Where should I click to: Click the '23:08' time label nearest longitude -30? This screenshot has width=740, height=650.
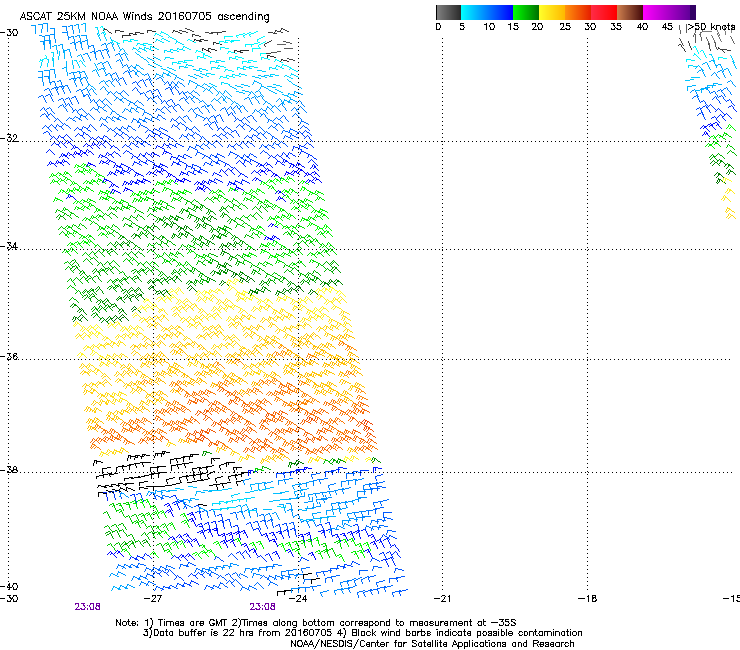tap(87, 607)
